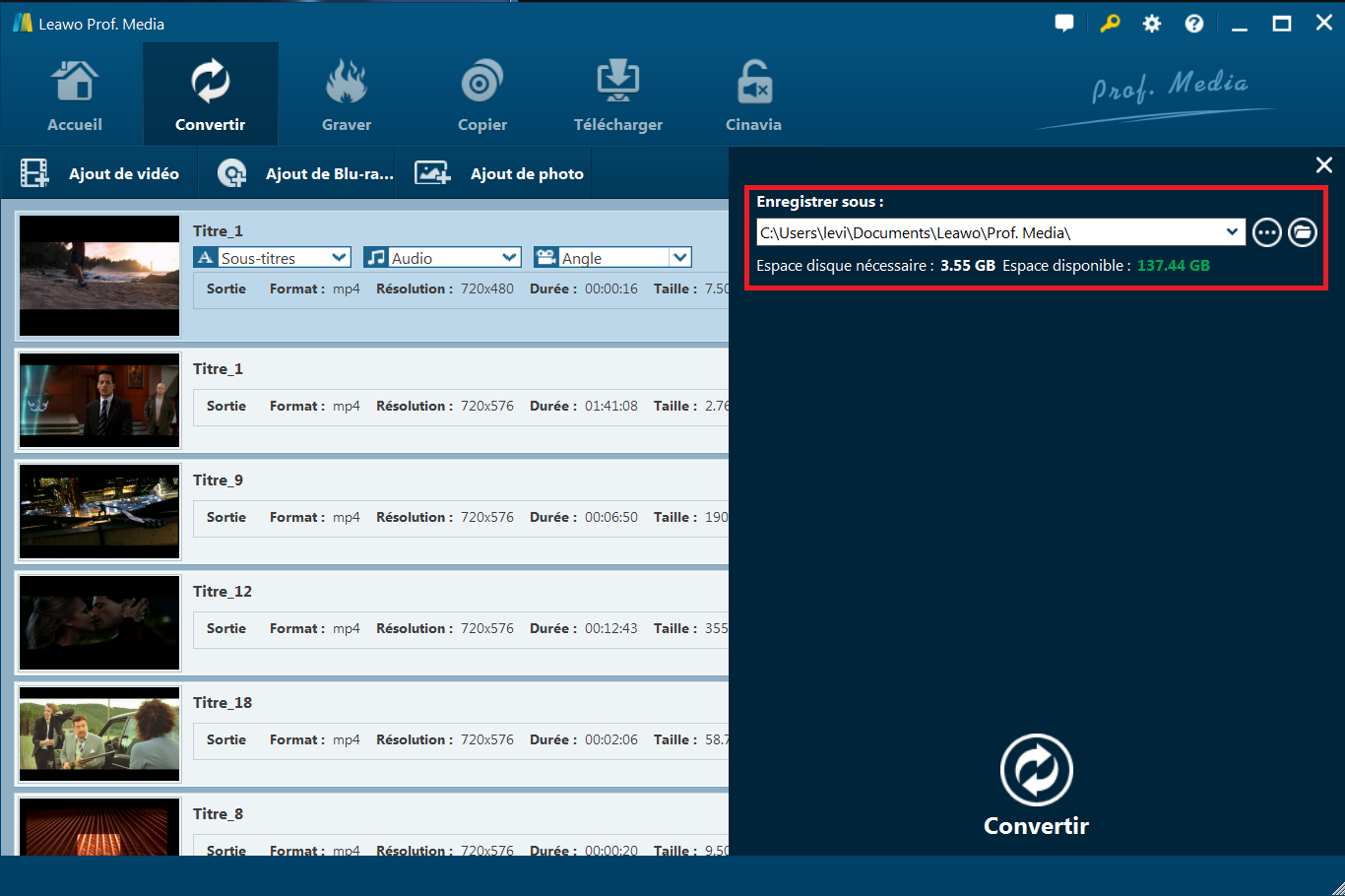Go to the Accueil home tab
Viewport: 1345px width, 896px height.
click(x=75, y=95)
